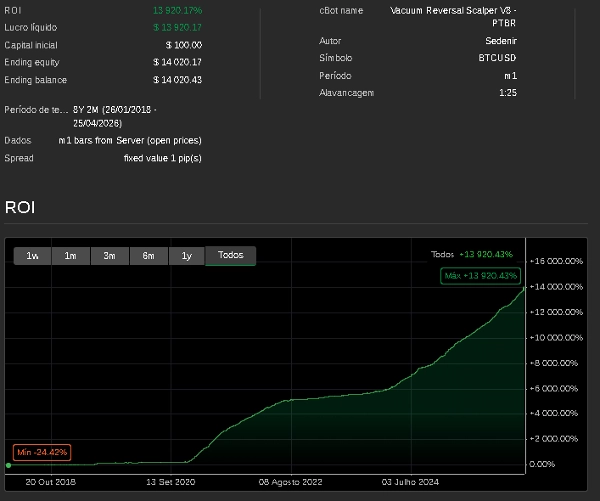Click the Dados value m1 bars from Server
The image size is (600, 501).
pyautogui.click(x=130, y=140)
